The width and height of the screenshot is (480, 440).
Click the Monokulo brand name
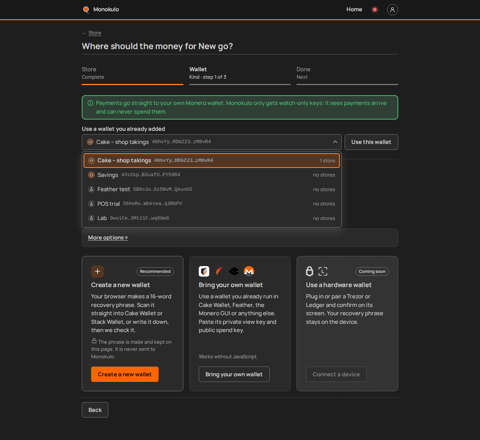click(106, 10)
